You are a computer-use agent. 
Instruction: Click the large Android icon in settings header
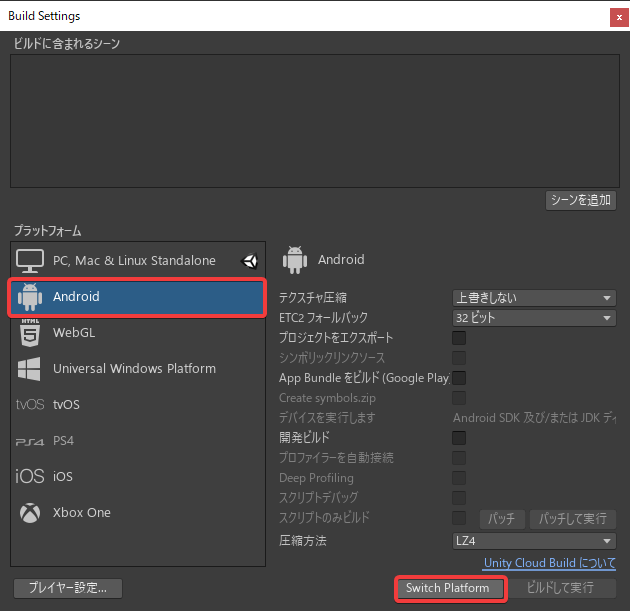[295, 260]
